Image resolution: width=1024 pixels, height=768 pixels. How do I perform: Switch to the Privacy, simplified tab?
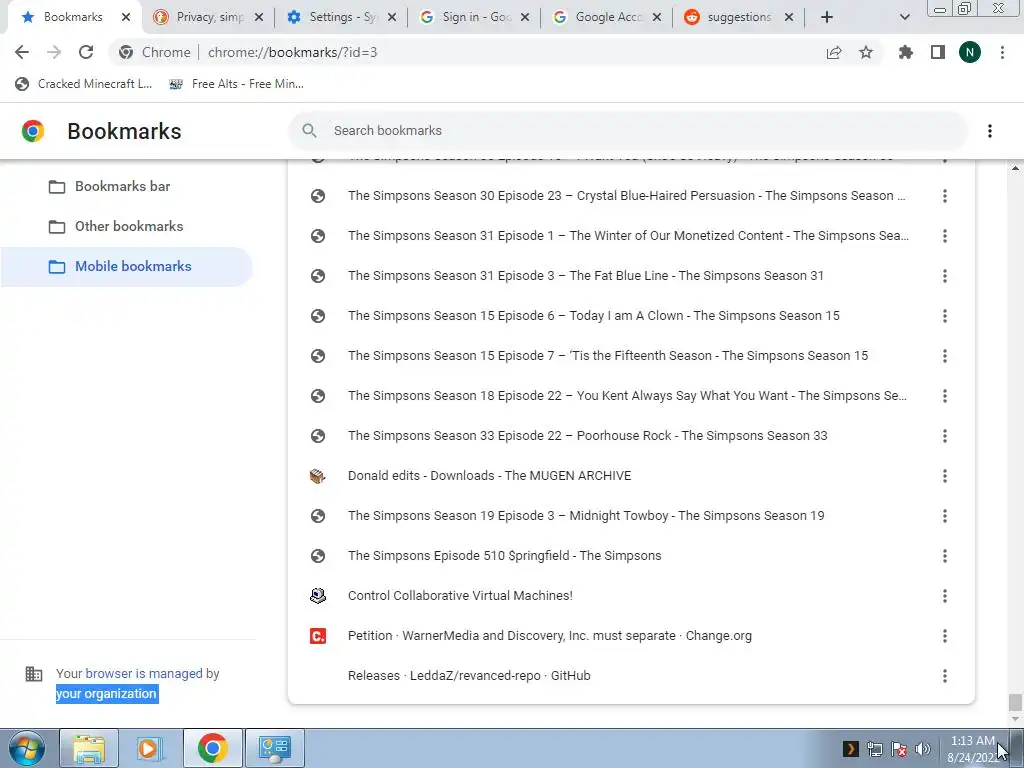pyautogui.click(x=208, y=17)
